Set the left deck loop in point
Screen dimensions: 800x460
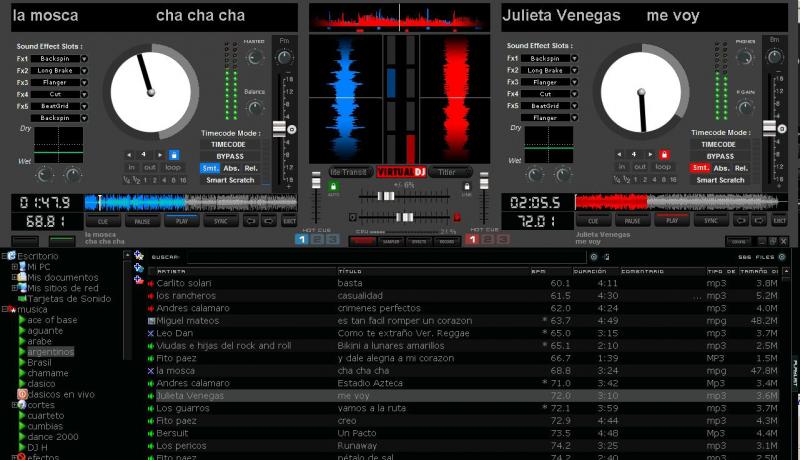[131, 167]
